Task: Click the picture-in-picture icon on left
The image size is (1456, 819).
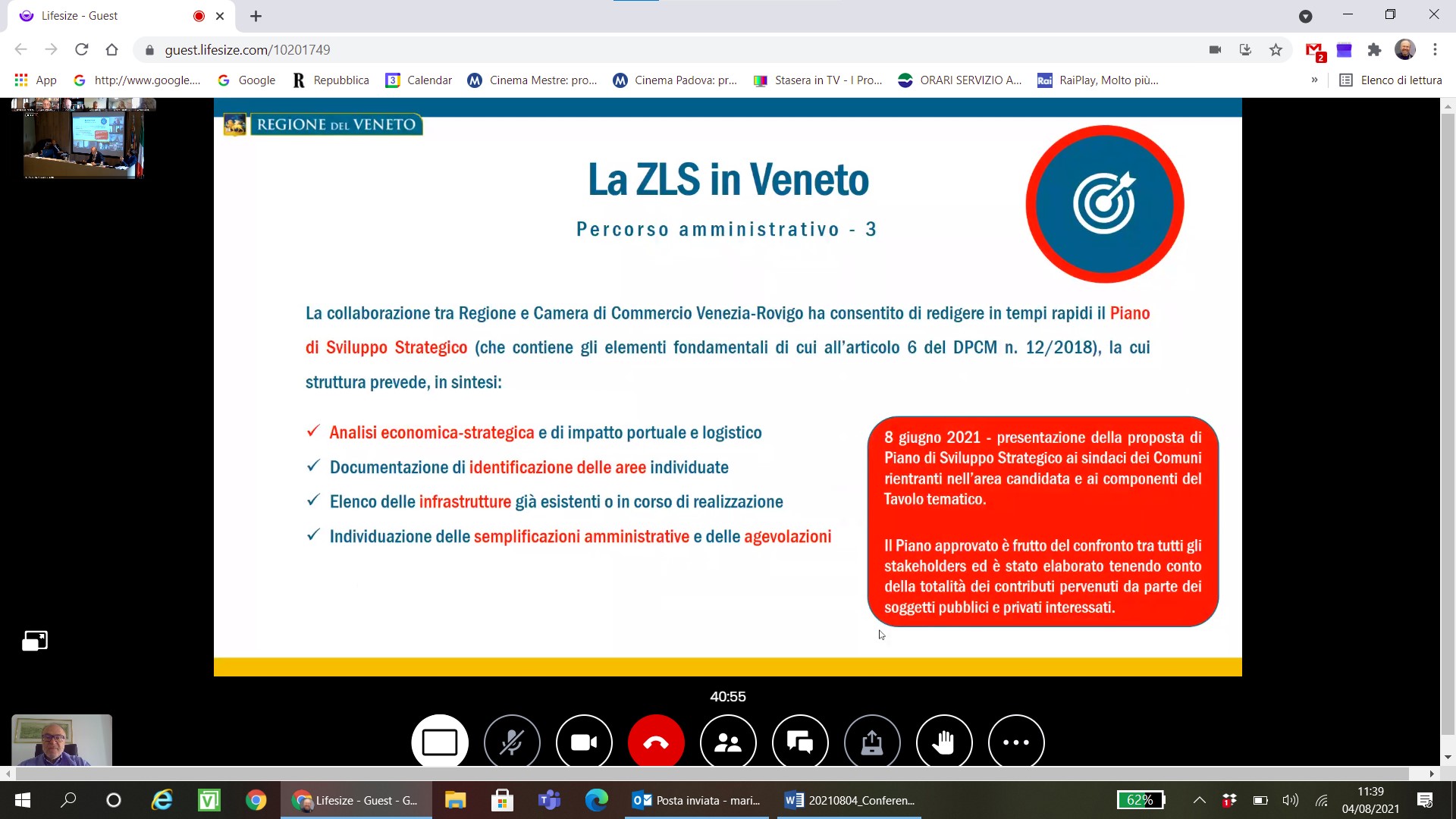Action: [35, 641]
